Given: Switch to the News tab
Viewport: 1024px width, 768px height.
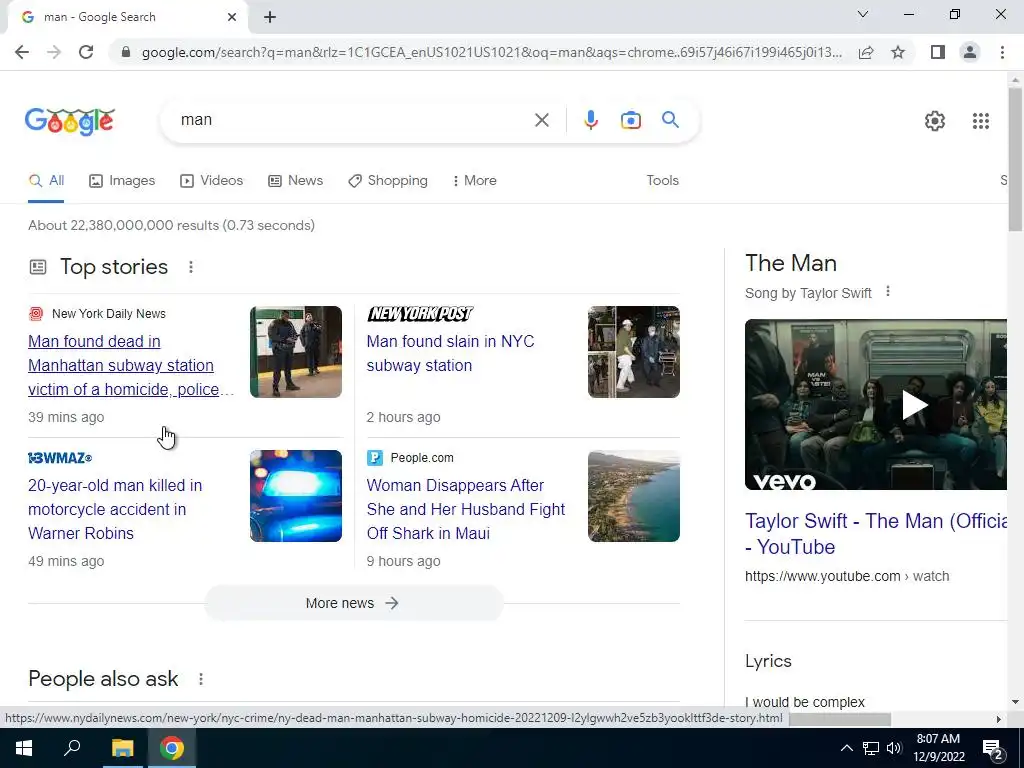Looking at the screenshot, I should (x=296, y=181).
